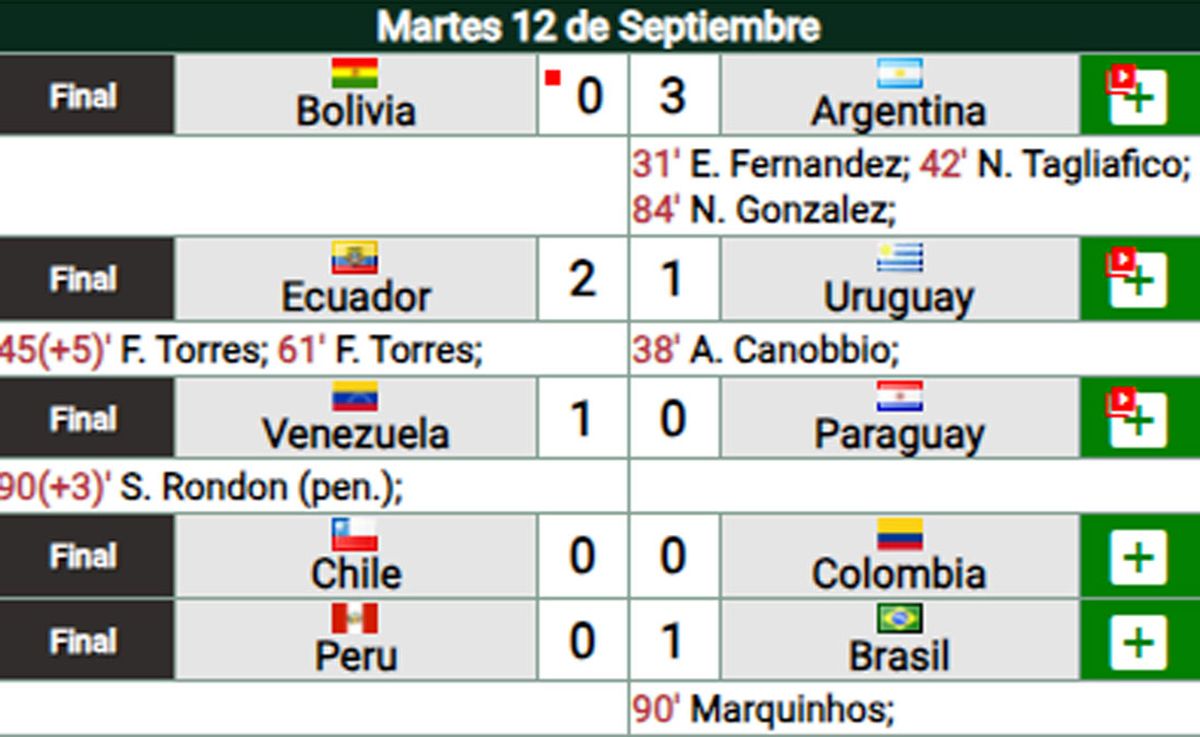The image size is (1200, 737).
Task: Expand match details for Peru vs Brasil
Action: click(1139, 641)
